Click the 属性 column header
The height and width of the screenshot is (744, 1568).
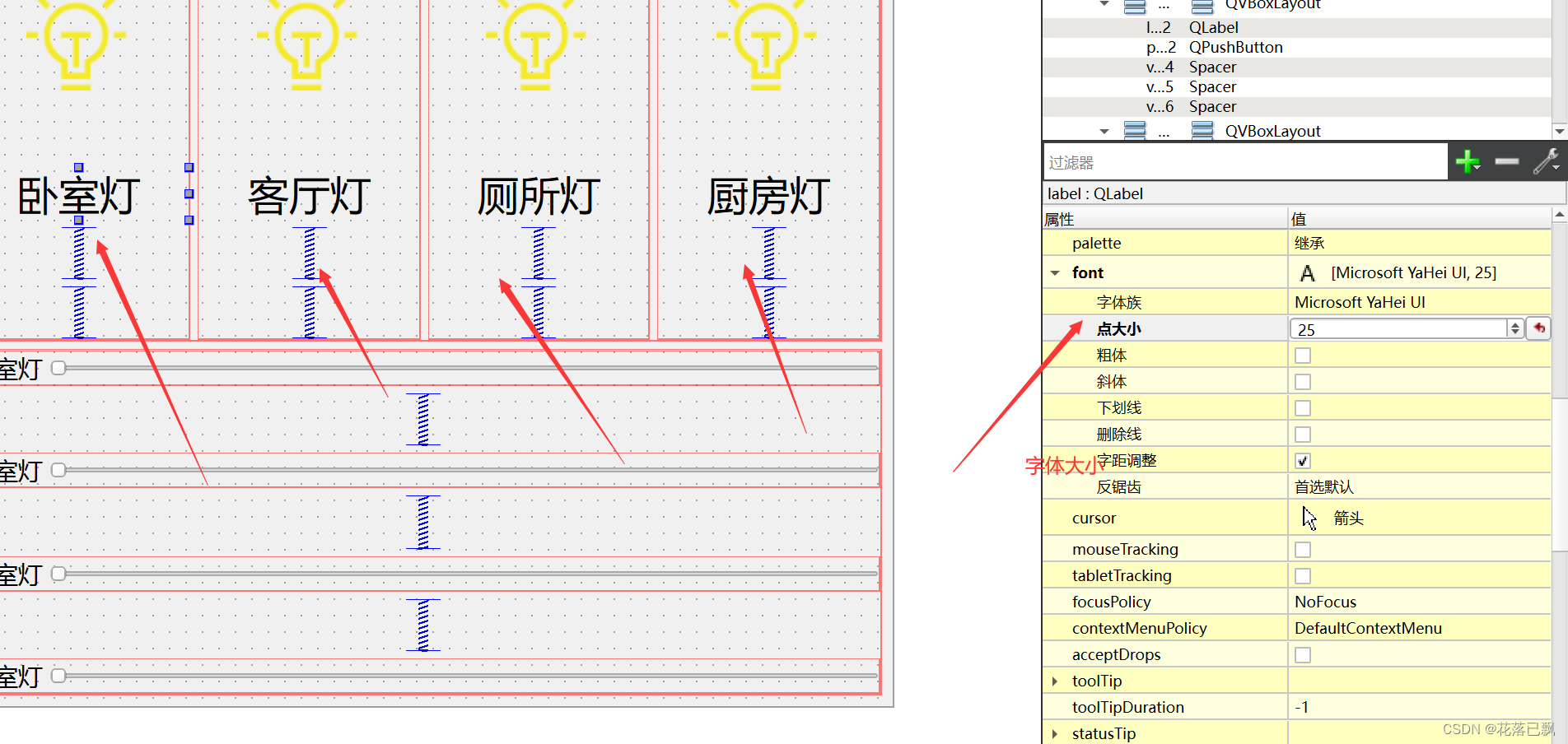pyautogui.click(x=1164, y=219)
